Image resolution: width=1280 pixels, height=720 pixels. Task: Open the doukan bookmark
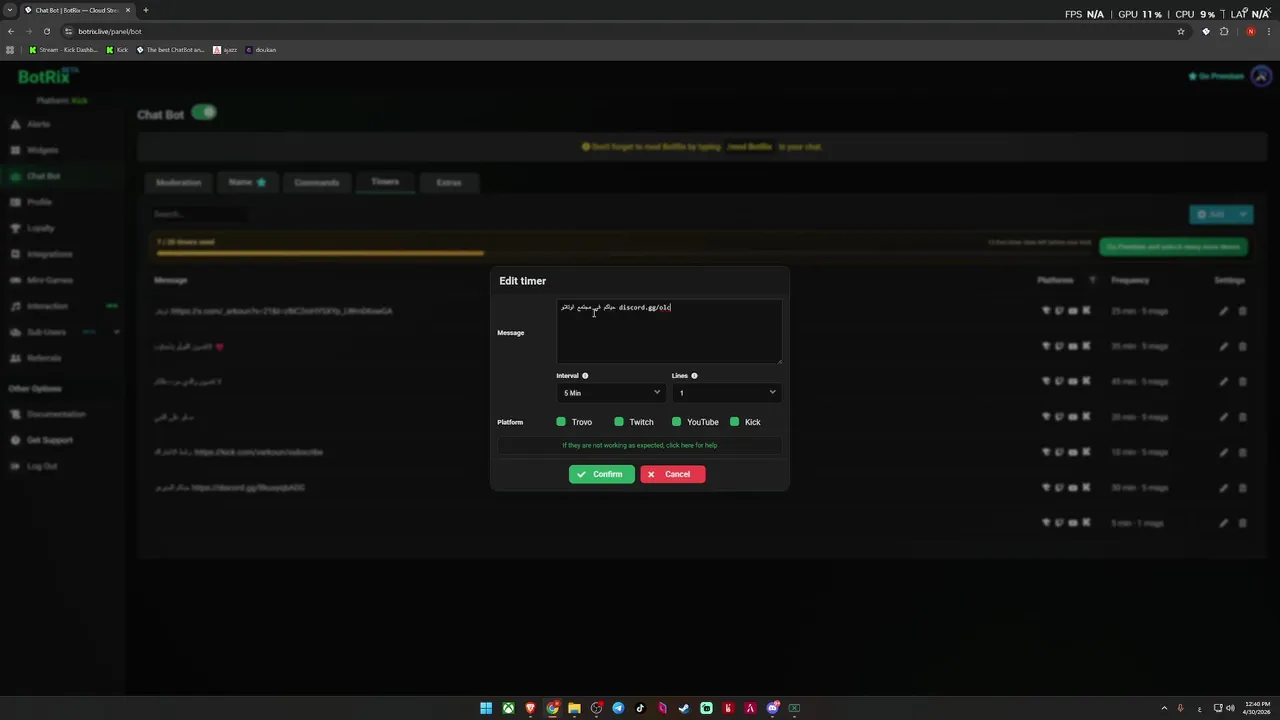[x=261, y=50]
